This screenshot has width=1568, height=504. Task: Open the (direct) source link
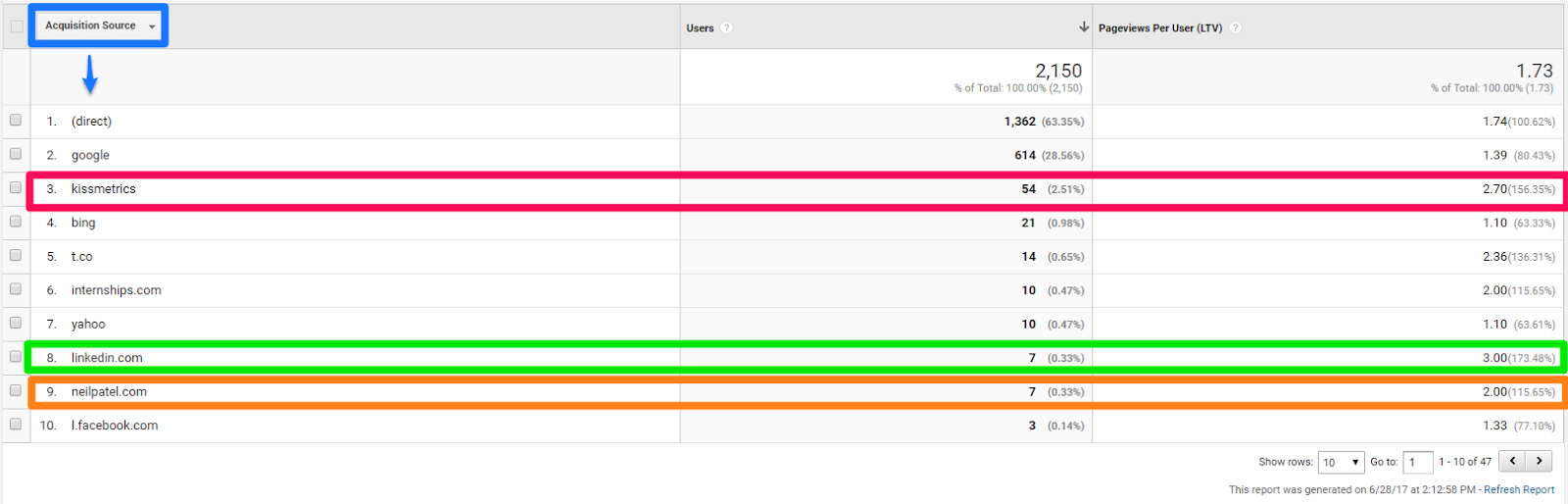coord(91,122)
